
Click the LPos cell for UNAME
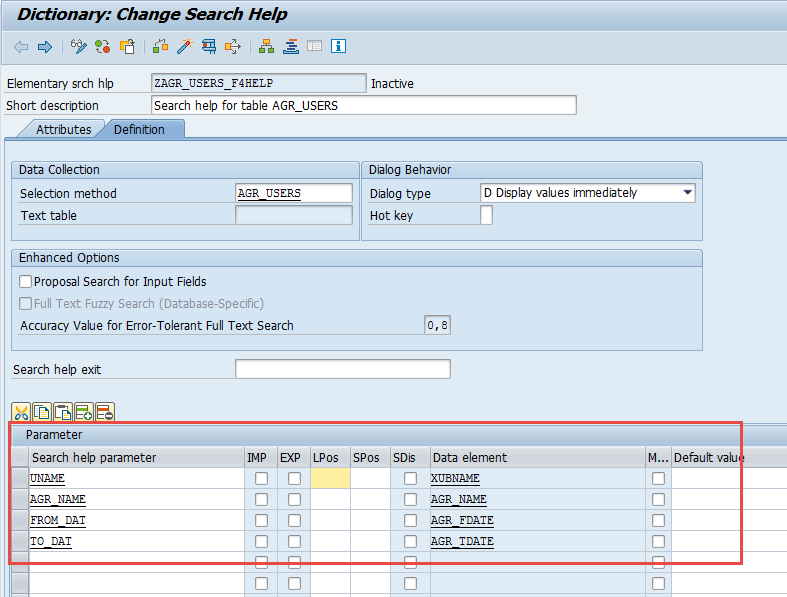(x=330, y=478)
